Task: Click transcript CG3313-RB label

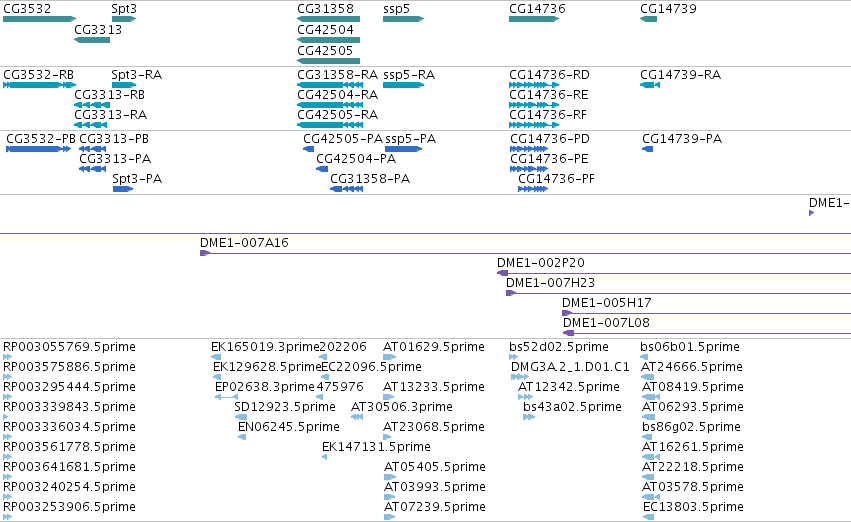Action: [x=110, y=95]
